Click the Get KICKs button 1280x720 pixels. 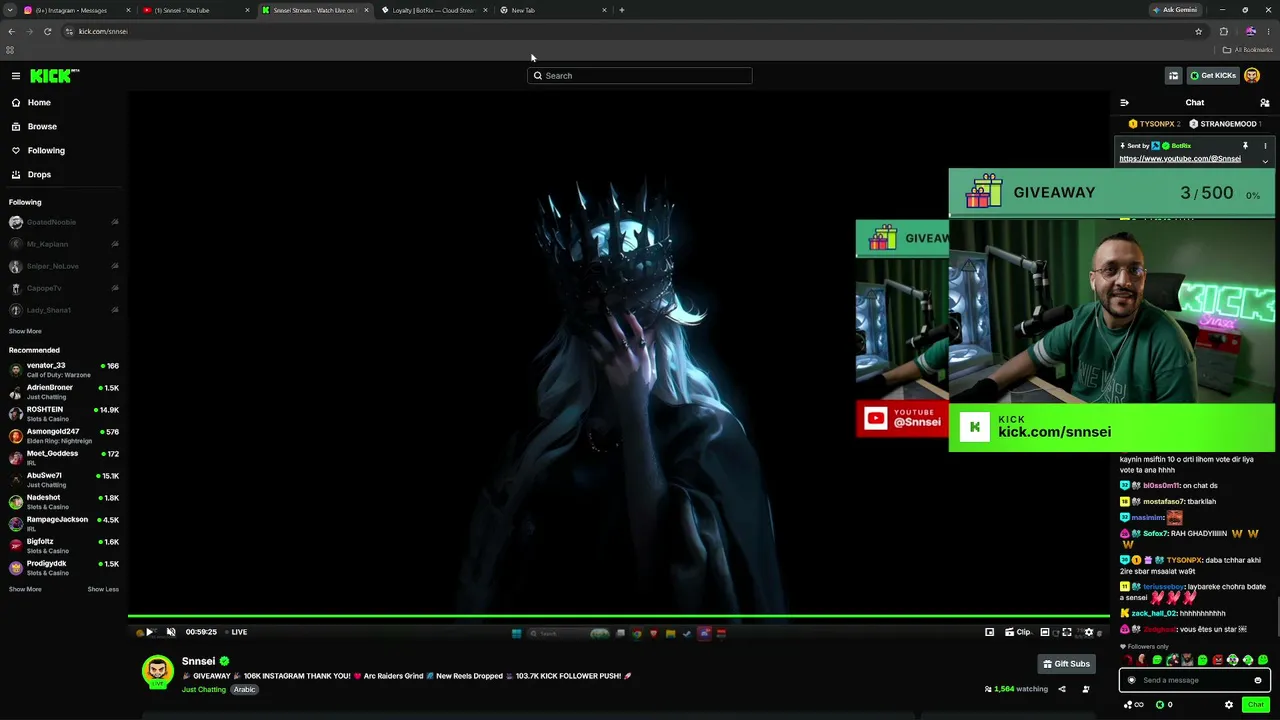(x=1212, y=76)
